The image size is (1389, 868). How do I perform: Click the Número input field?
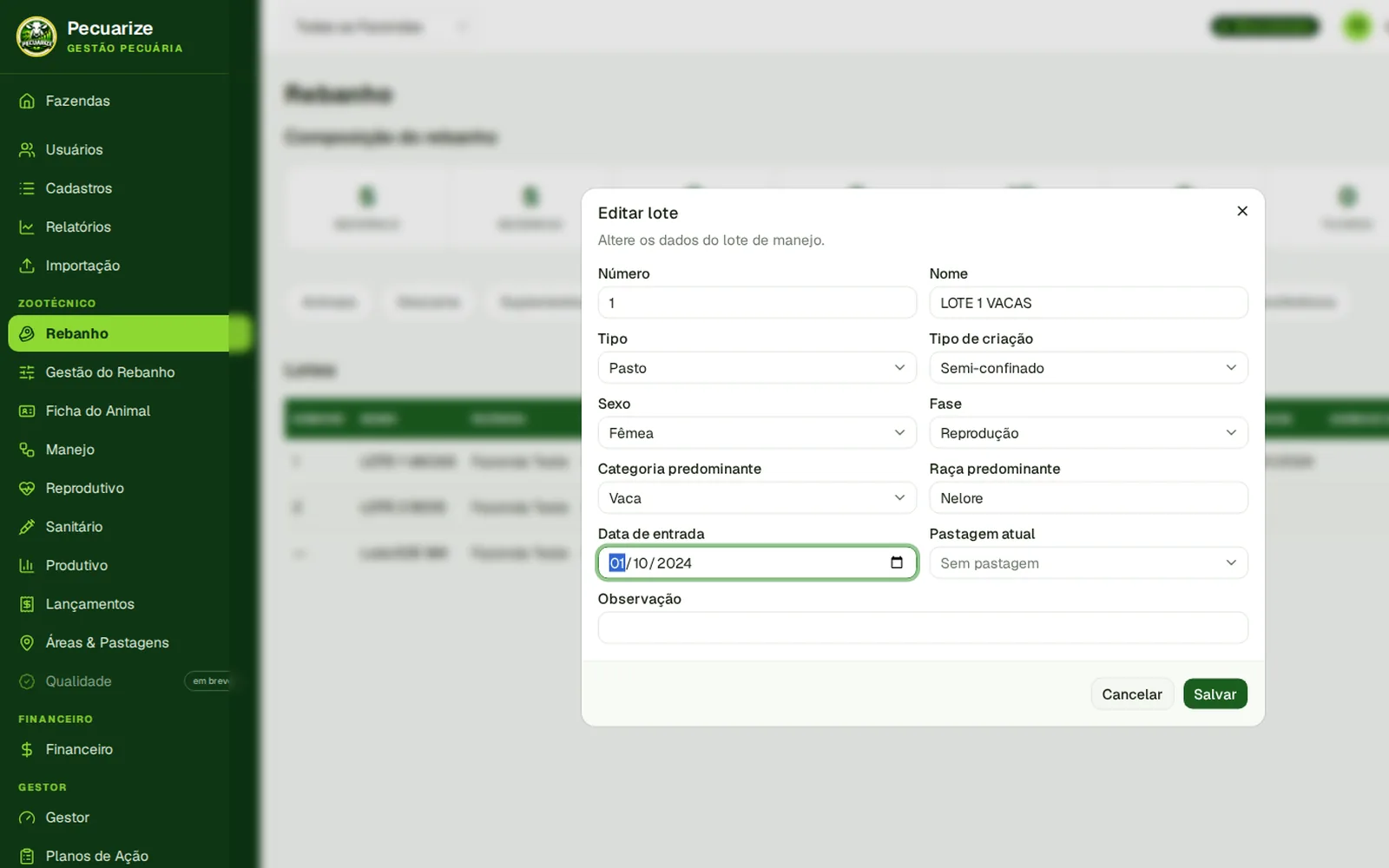757,303
